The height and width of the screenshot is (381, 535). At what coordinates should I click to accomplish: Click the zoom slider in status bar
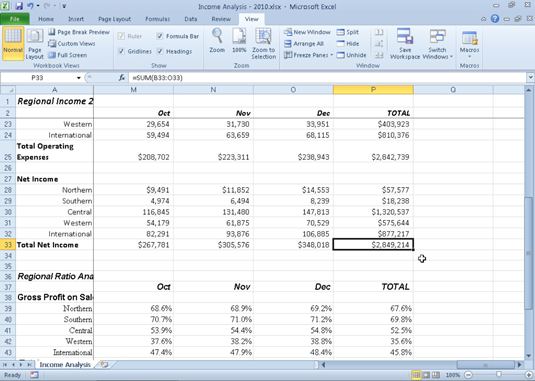(x=499, y=375)
